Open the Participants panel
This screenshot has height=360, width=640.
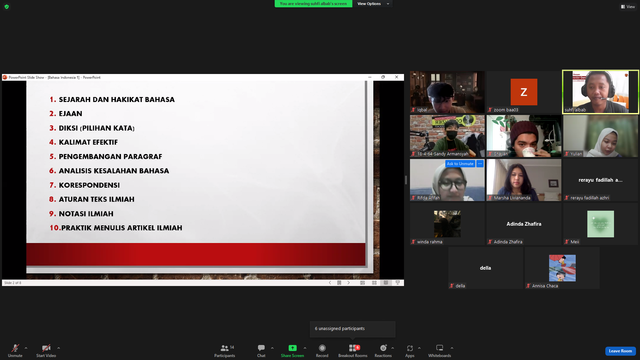coord(224,350)
